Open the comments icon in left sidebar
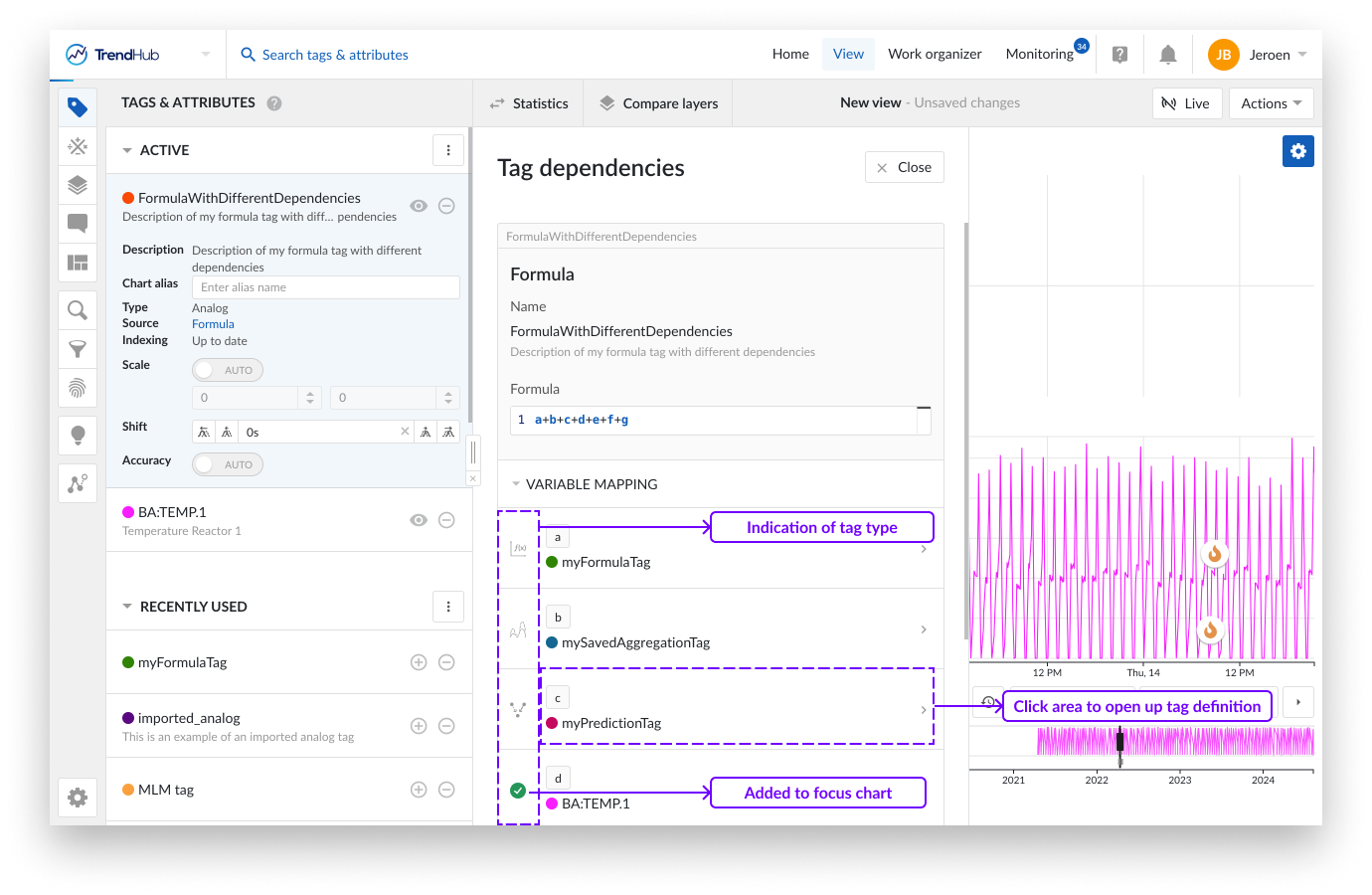Image resolution: width=1372 pixels, height=895 pixels. [78, 223]
